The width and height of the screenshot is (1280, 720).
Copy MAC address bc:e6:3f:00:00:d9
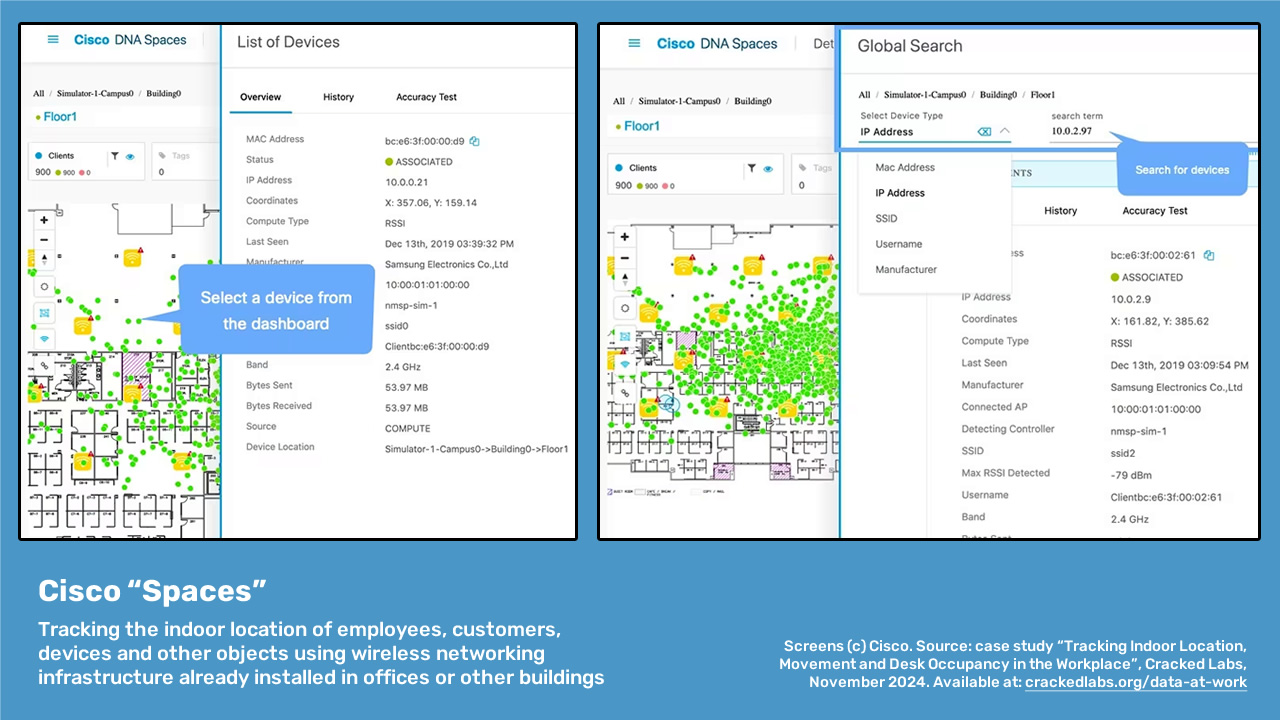(475, 141)
